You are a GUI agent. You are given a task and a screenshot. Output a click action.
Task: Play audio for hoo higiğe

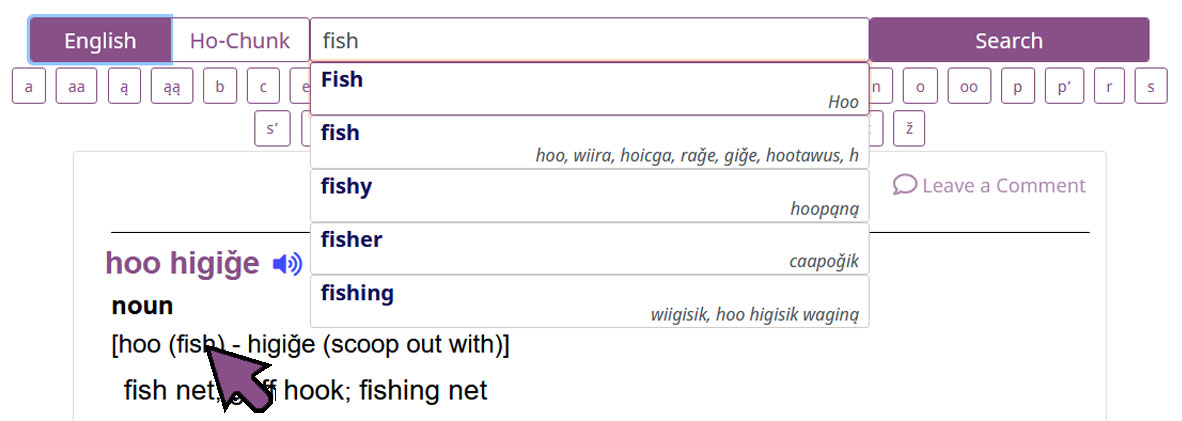point(287,264)
